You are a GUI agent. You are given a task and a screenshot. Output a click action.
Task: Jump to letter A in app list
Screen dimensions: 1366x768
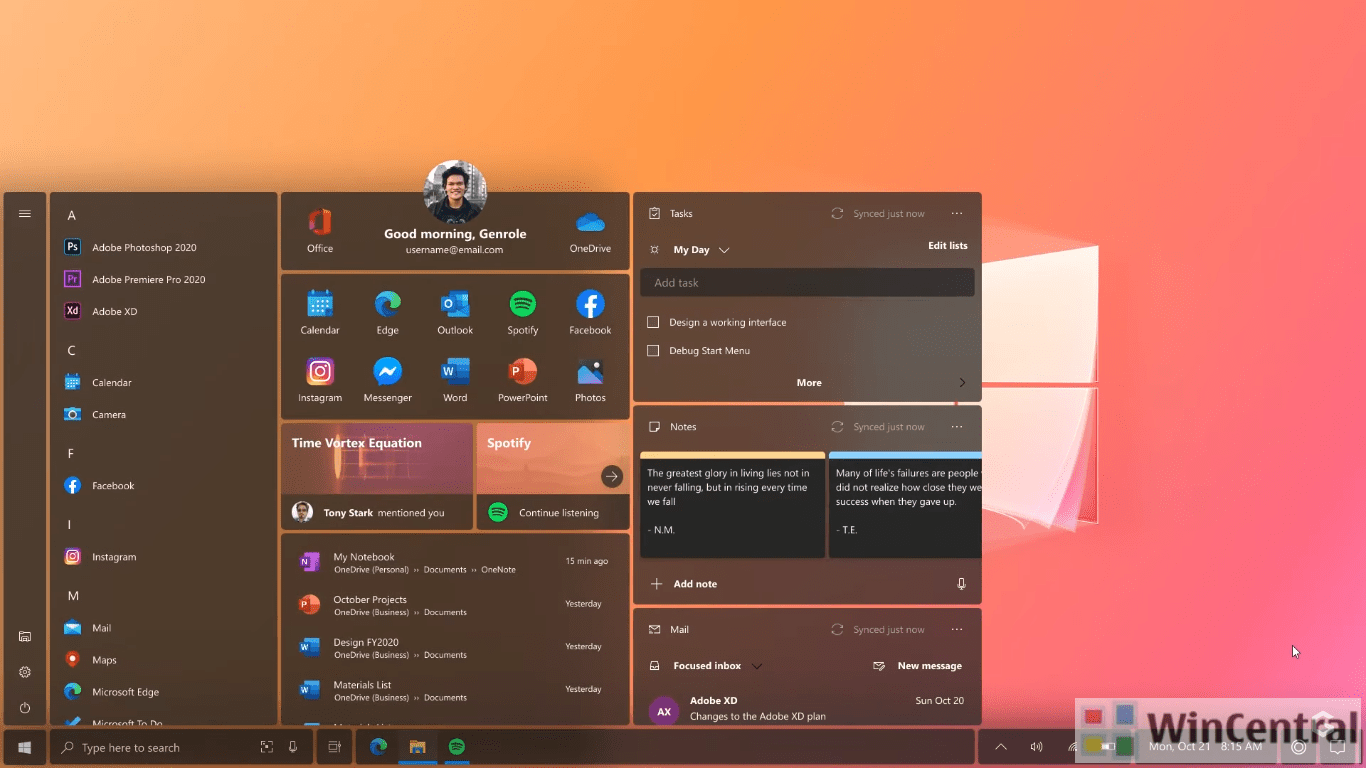(71, 215)
